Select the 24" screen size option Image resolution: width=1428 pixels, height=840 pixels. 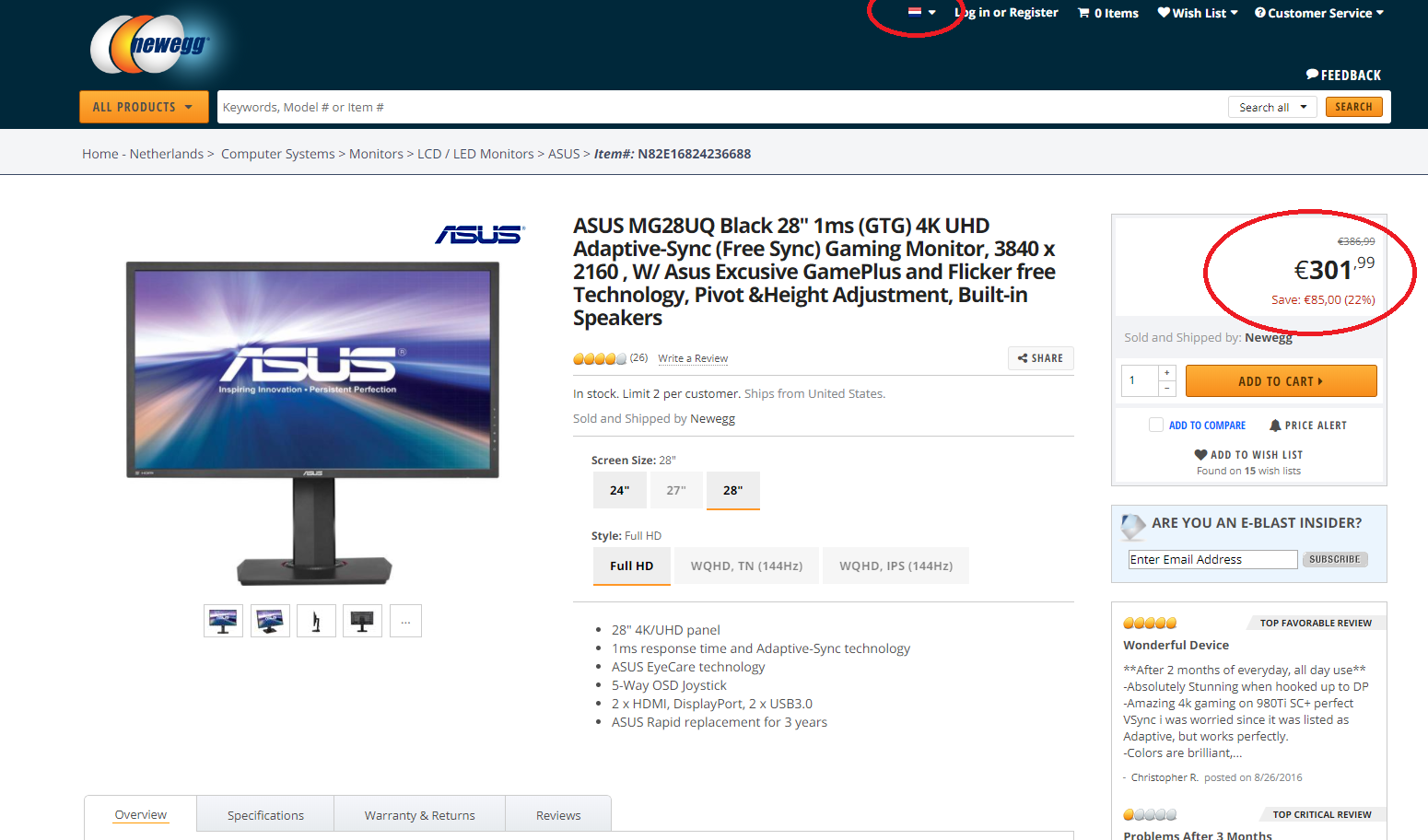[619, 490]
